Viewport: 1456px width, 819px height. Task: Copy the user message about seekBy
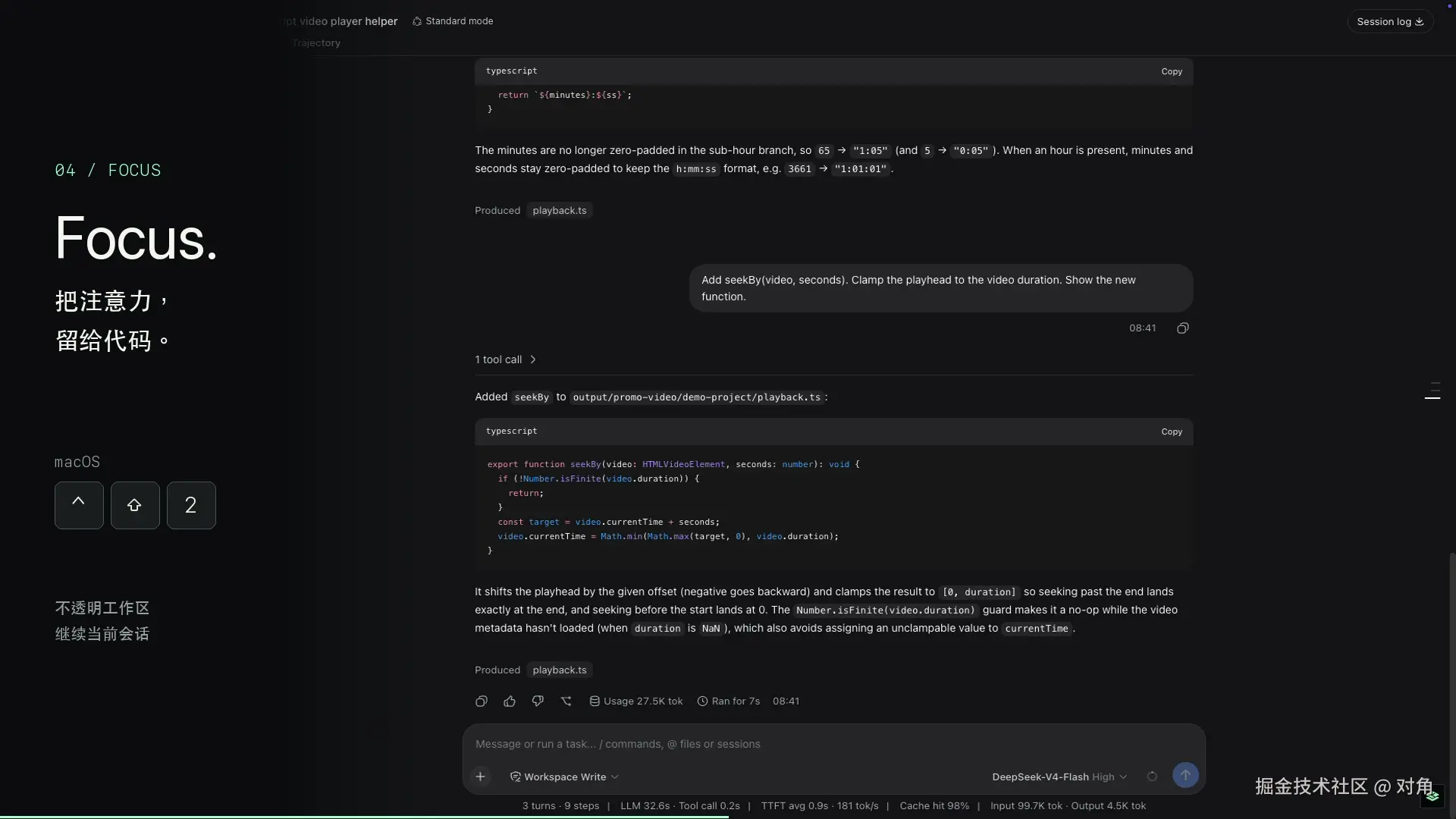click(1183, 328)
